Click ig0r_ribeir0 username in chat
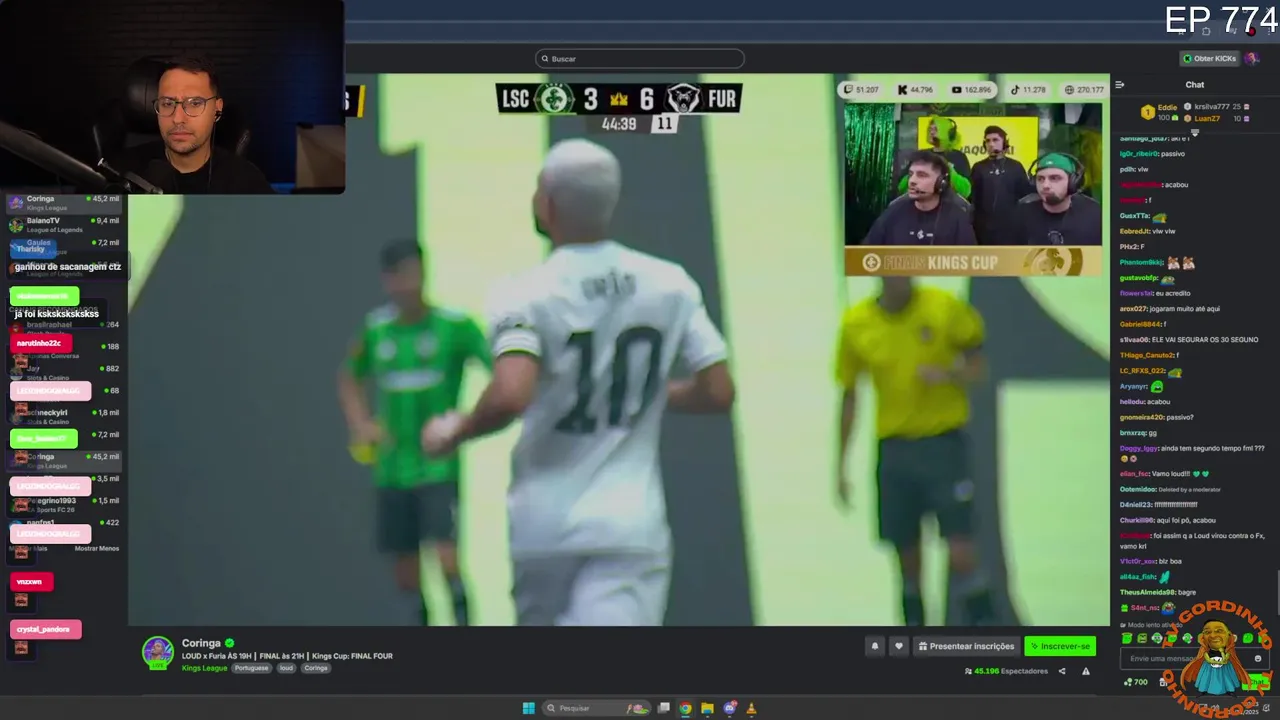This screenshot has height=720, width=1280. [x=1139, y=154]
